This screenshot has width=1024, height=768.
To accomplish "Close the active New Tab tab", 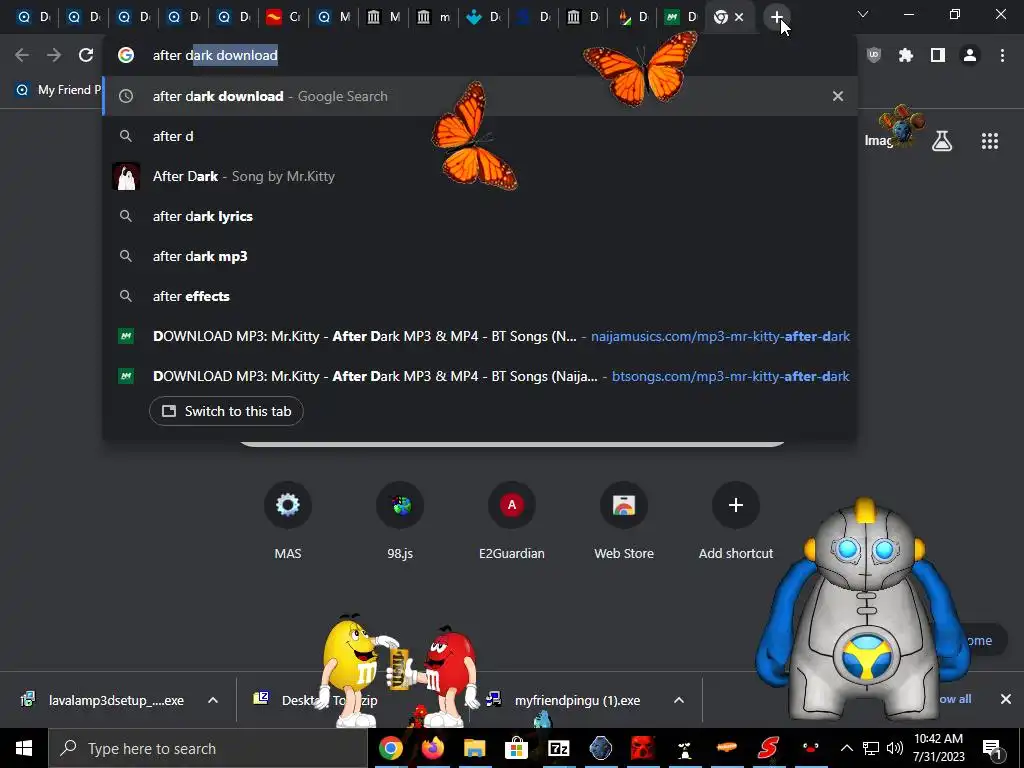I will (x=739, y=18).
